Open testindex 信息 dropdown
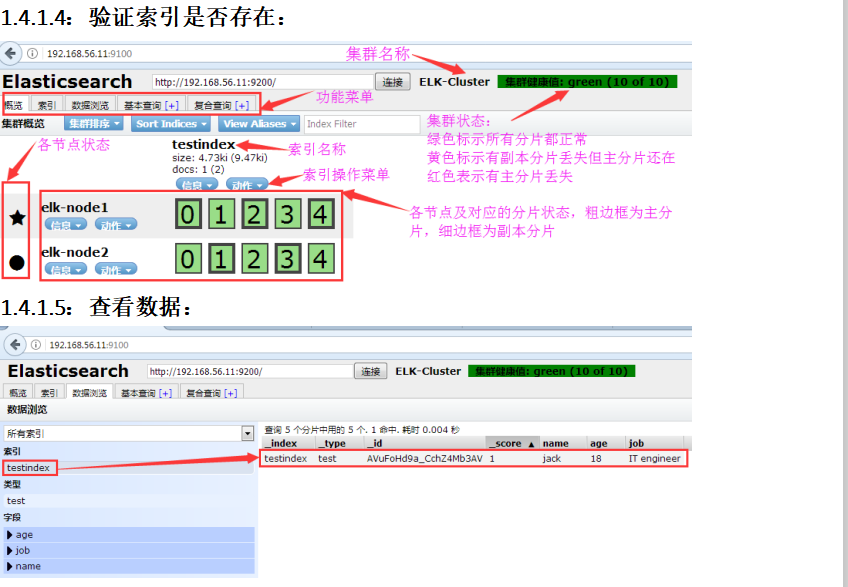 (197, 185)
